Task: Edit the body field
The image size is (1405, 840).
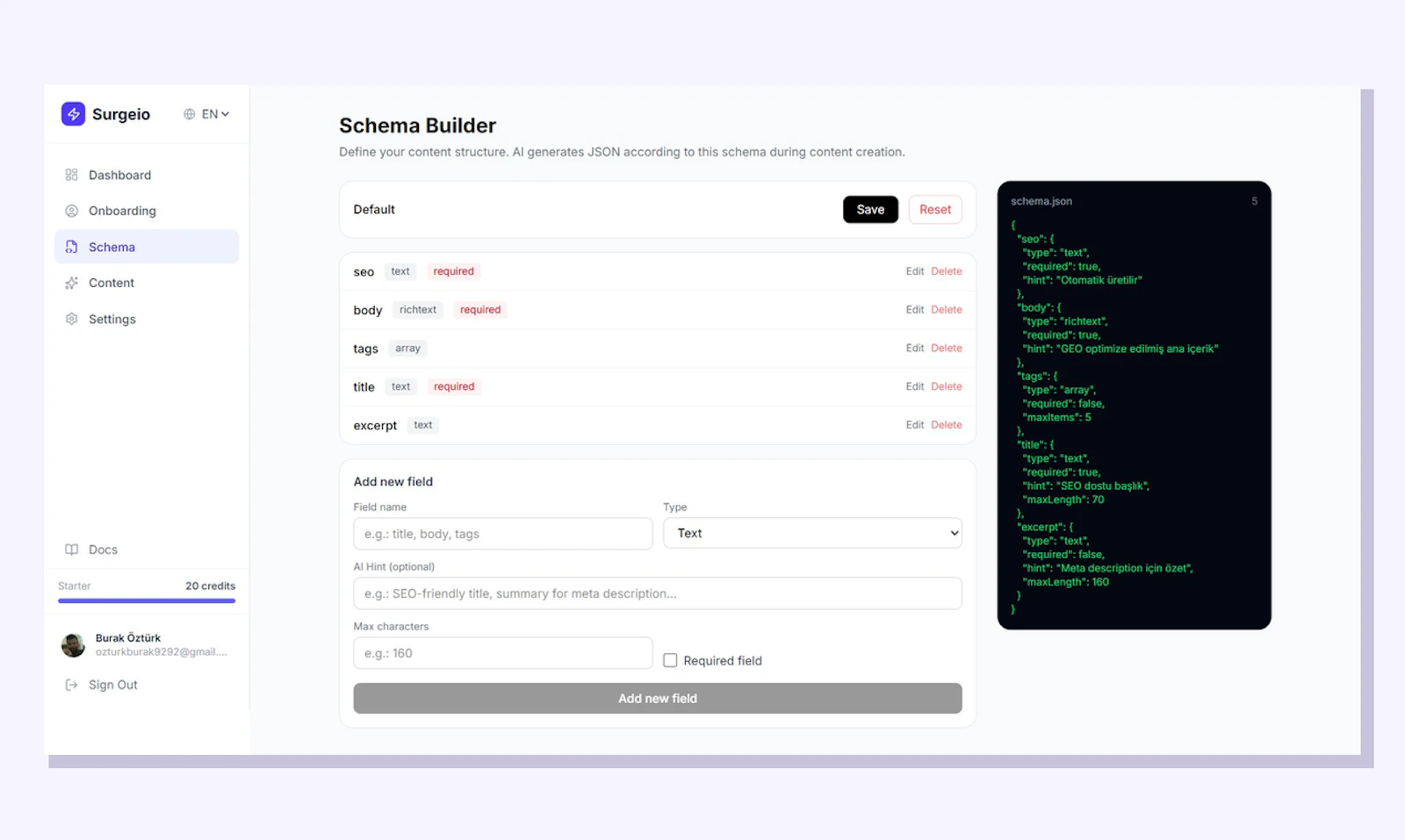Action: (915, 310)
